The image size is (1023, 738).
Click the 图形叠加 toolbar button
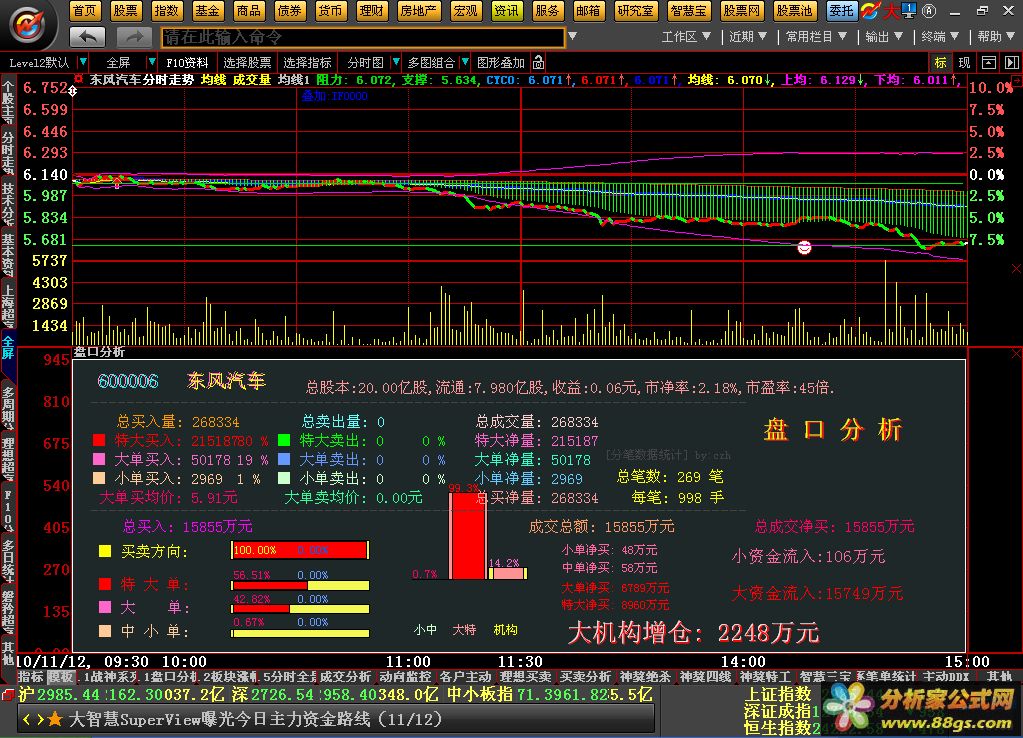(x=500, y=63)
